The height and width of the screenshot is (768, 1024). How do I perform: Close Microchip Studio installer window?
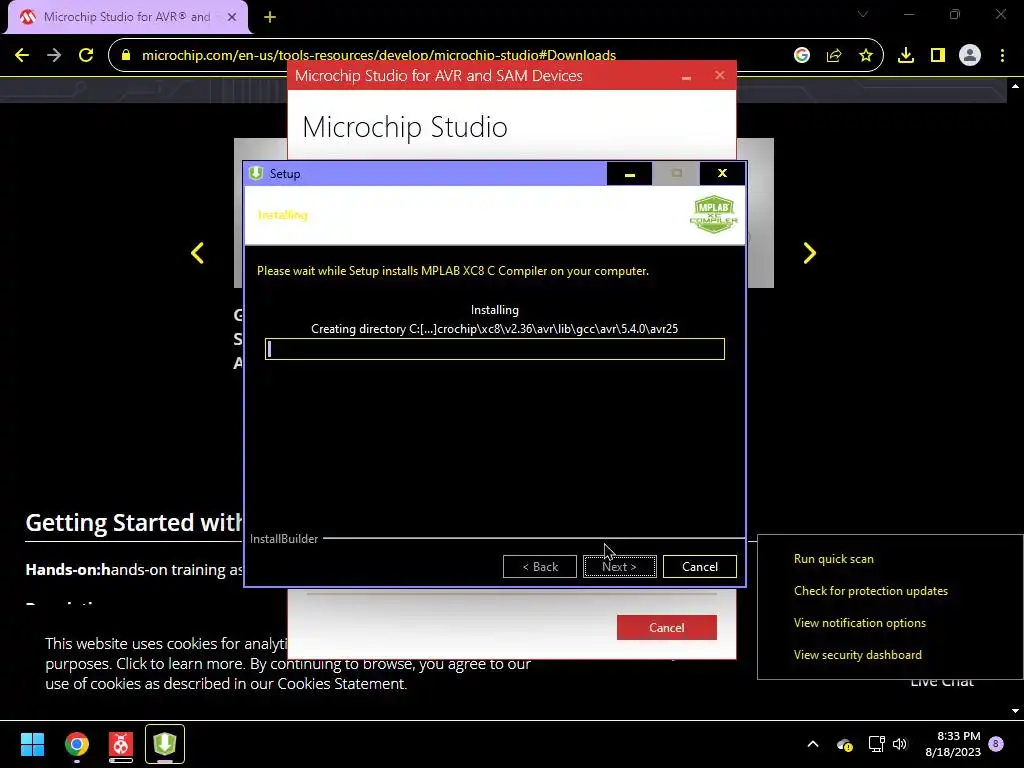720,75
